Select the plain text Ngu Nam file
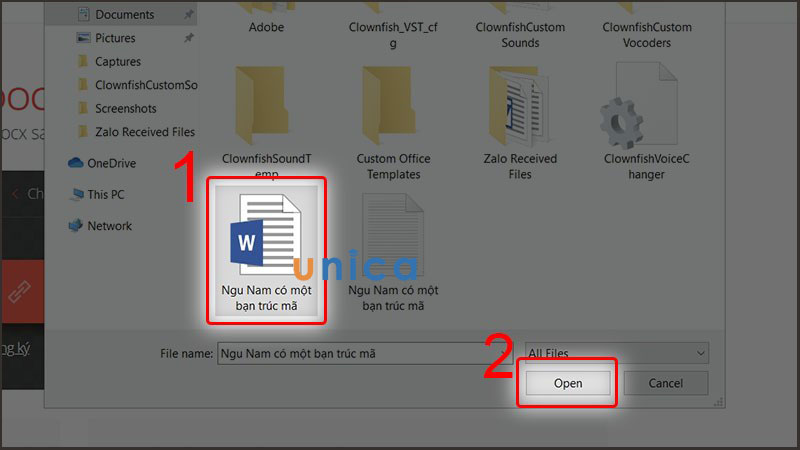The image size is (800, 450). click(393, 252)
